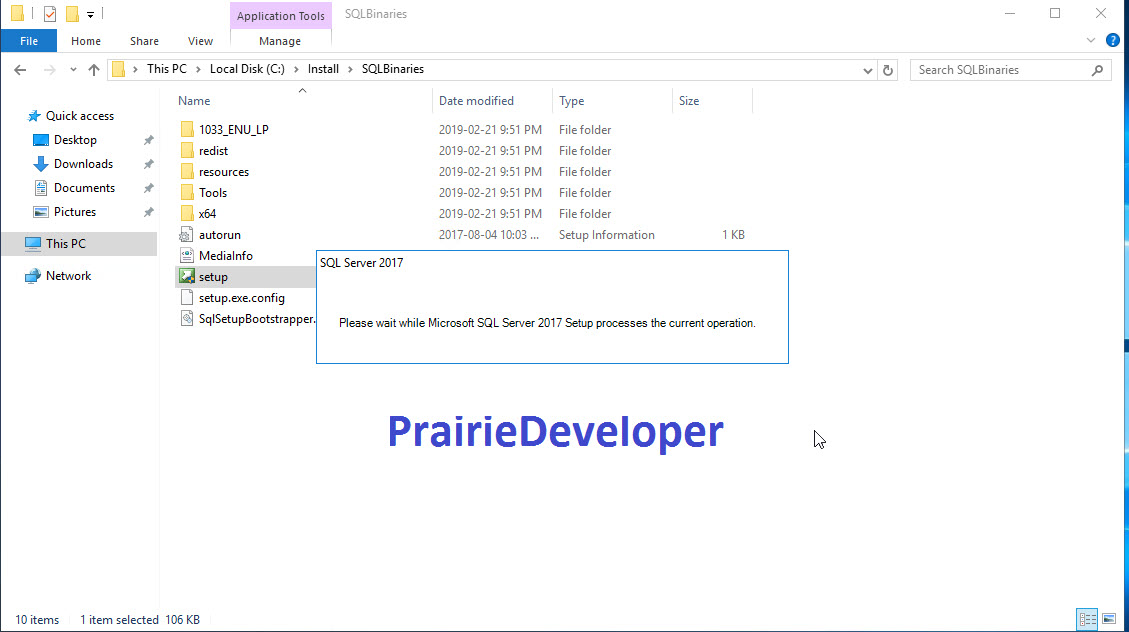The width and height of the screenshot is (1129, 632).
Task: Click the MediaInfo file name
Action: [225, 256]
